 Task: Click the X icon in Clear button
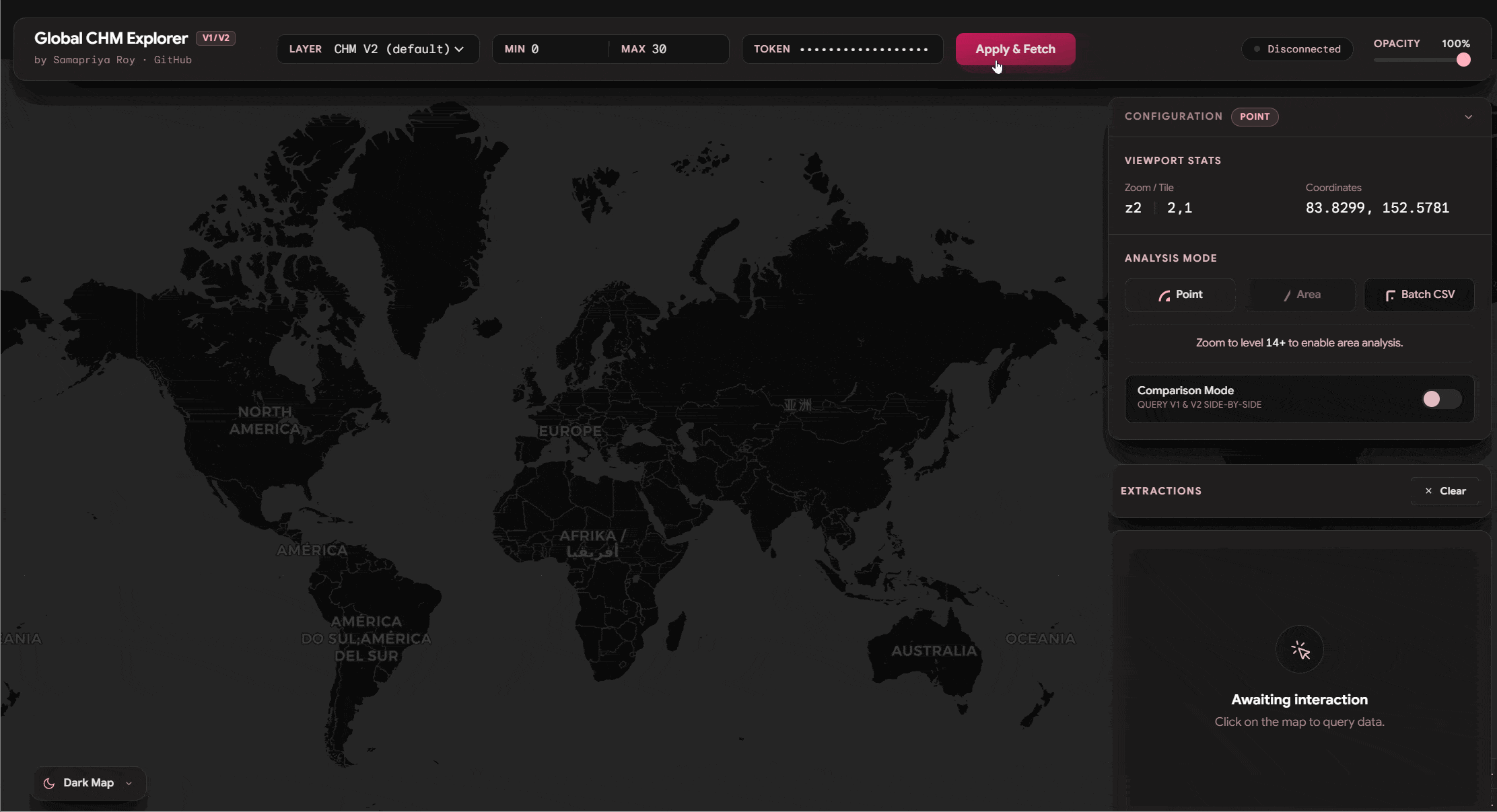[1428, 491]
